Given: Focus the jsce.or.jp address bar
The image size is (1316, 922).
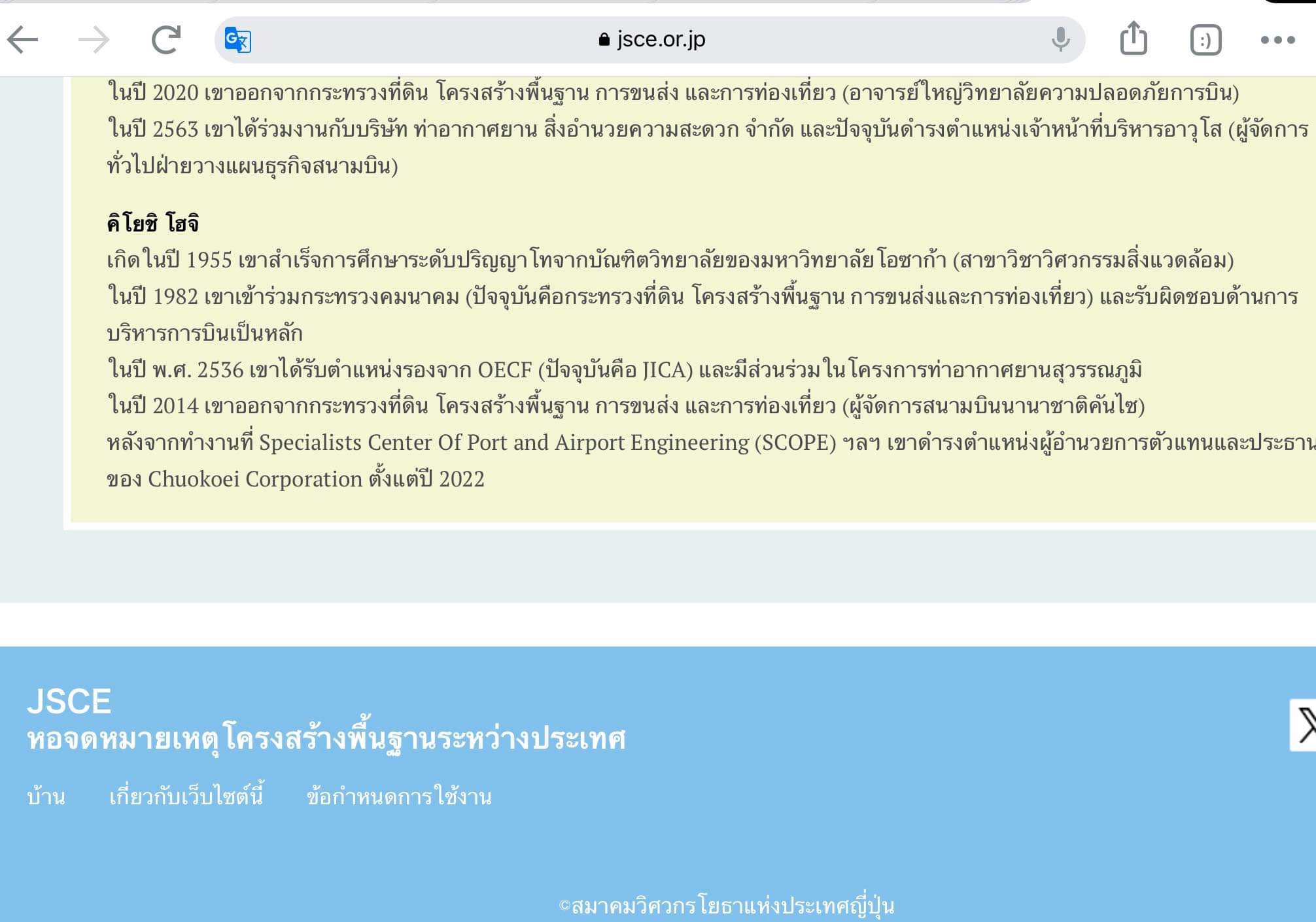Looking at the screenshot, I should (x=661, y=40).
